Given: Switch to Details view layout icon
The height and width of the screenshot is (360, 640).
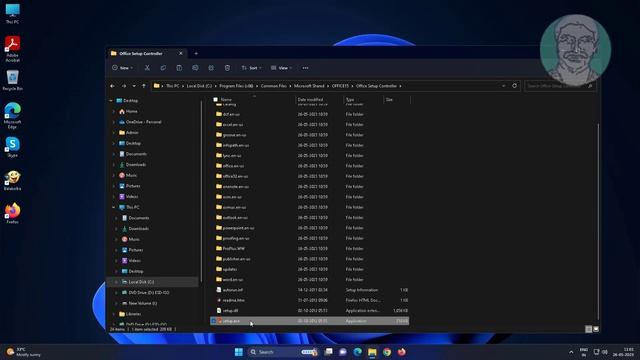Looking at the screenshot, I should tap(588, 329).
